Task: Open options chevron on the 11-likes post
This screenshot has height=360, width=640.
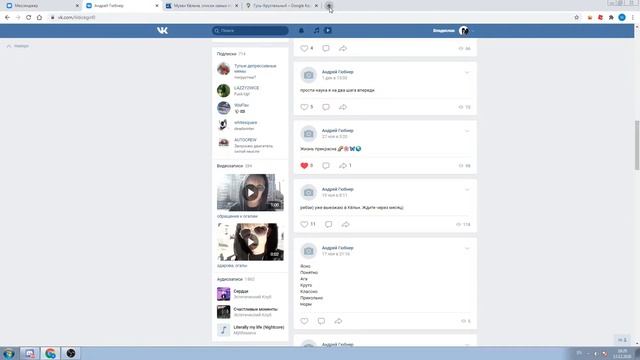Action: (x=467, y=190)
